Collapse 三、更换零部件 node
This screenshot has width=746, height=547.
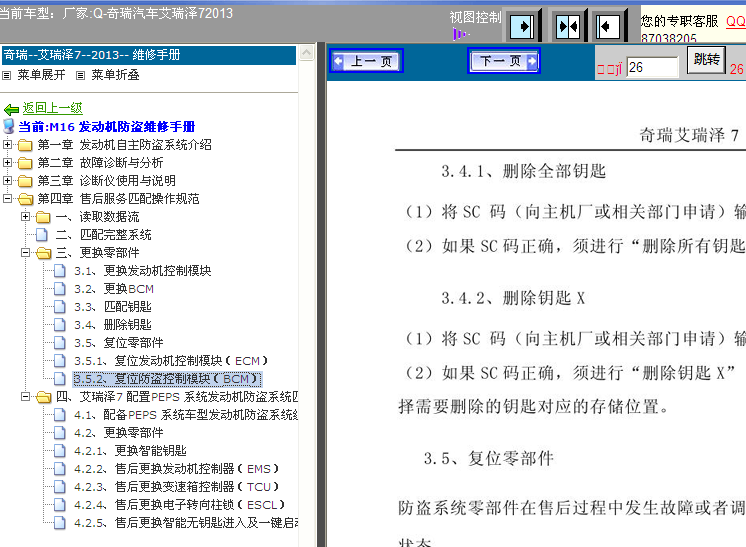(25, 253)
